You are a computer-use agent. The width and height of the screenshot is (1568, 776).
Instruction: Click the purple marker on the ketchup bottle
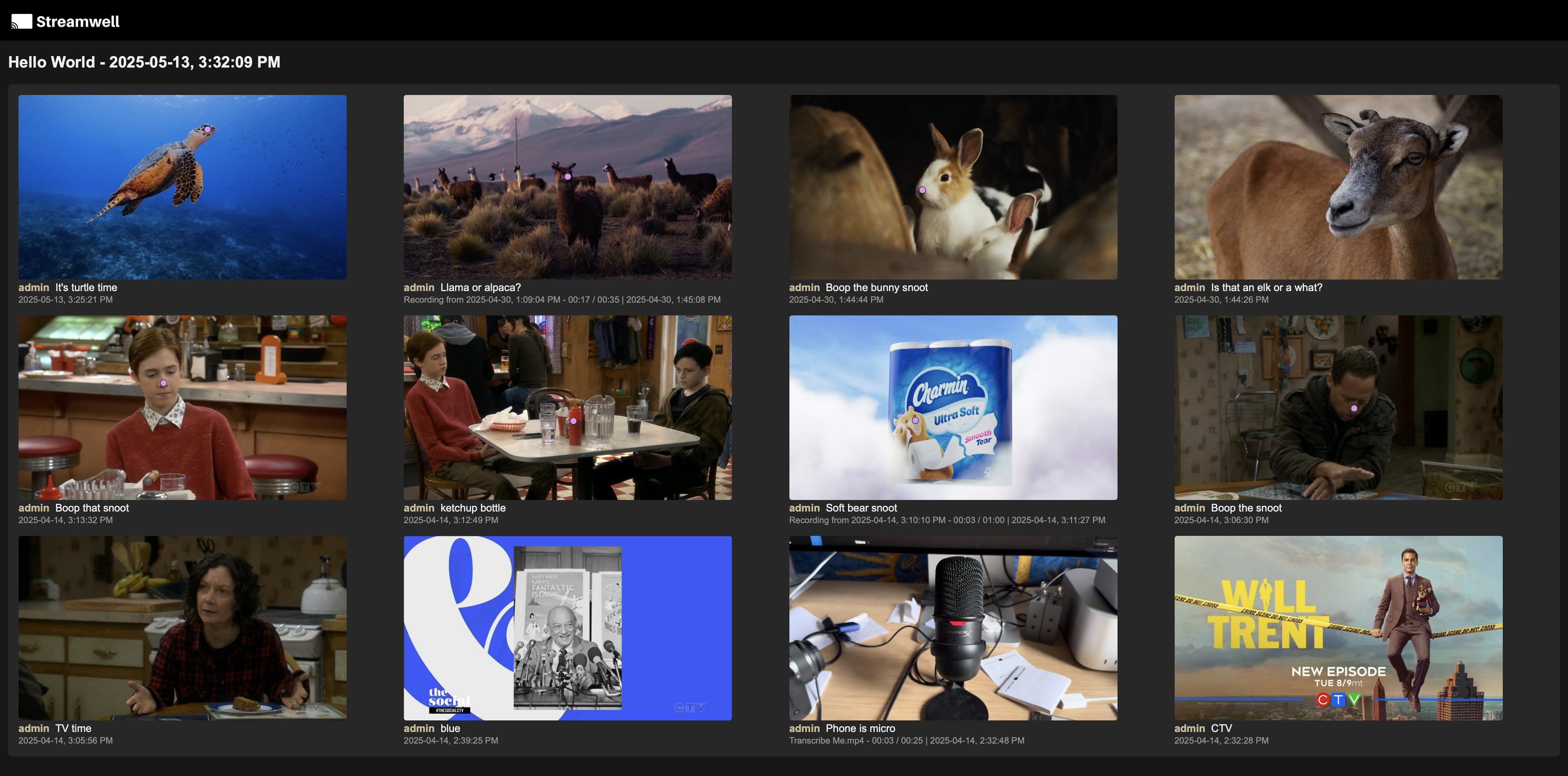573,420
